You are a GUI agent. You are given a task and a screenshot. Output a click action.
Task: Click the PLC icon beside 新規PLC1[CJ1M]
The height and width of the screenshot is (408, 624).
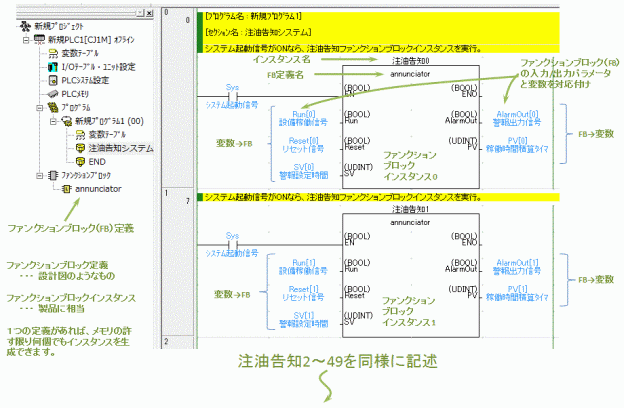(39, 39)
